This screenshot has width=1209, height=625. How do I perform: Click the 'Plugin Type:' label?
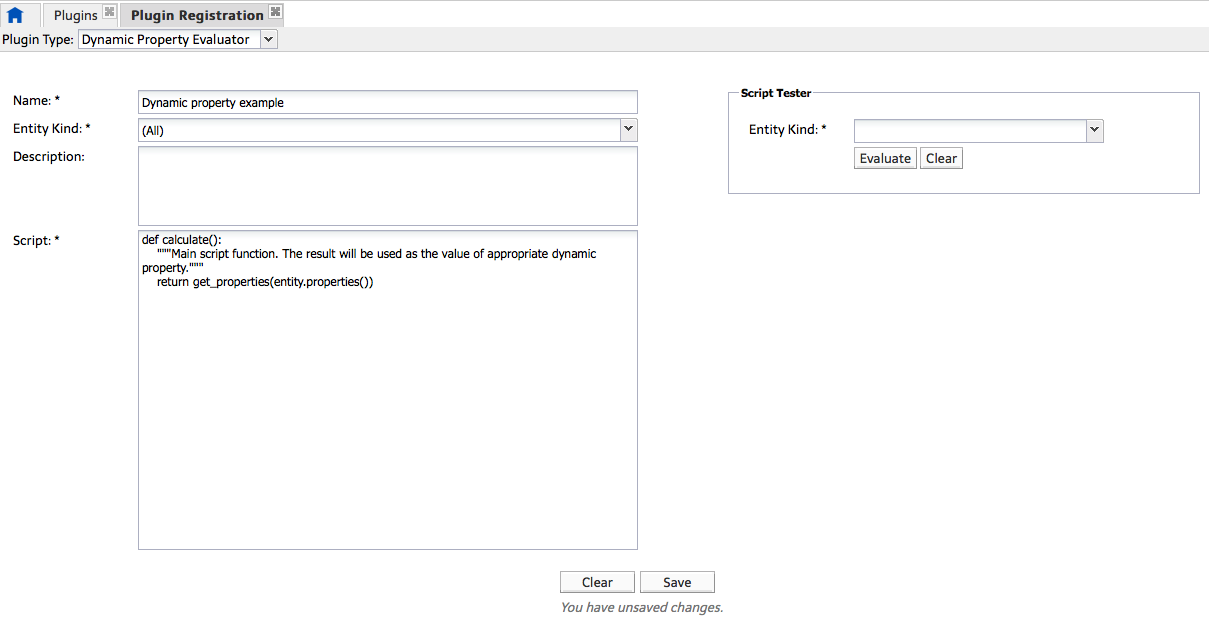pos(38,39)
